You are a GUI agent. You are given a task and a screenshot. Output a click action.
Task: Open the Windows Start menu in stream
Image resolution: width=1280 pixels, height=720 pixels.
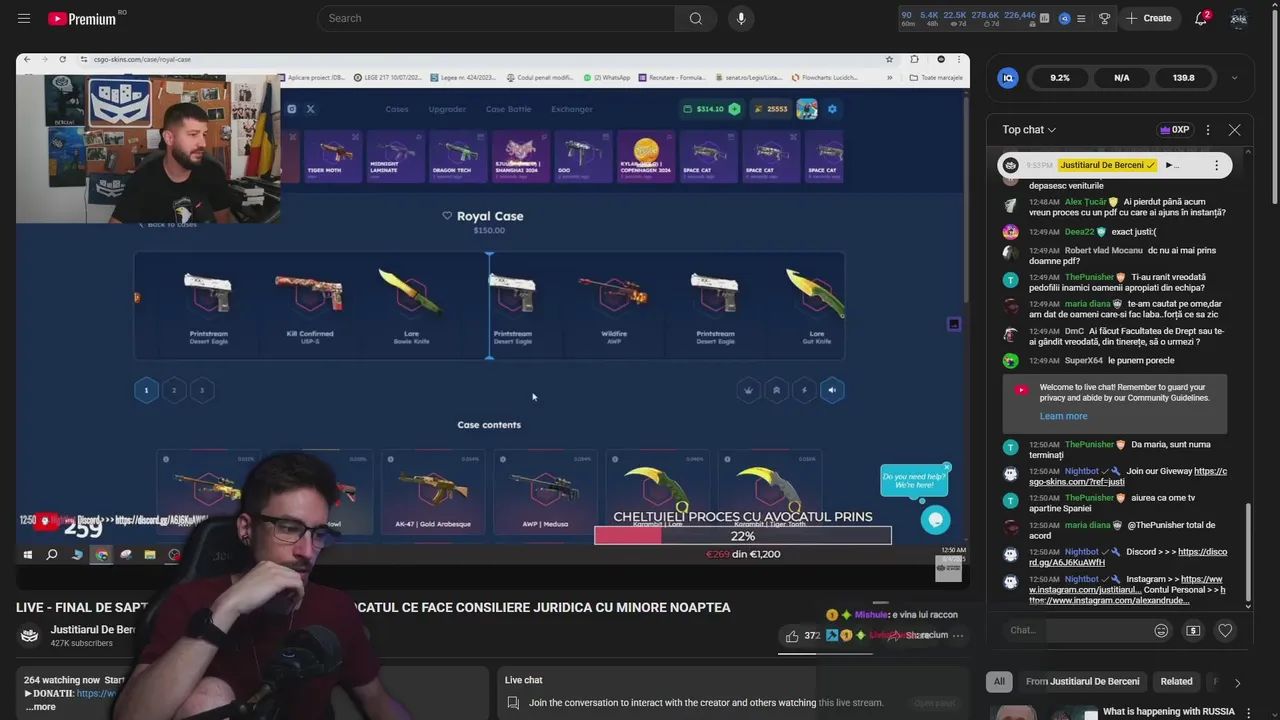pos(28,554)
